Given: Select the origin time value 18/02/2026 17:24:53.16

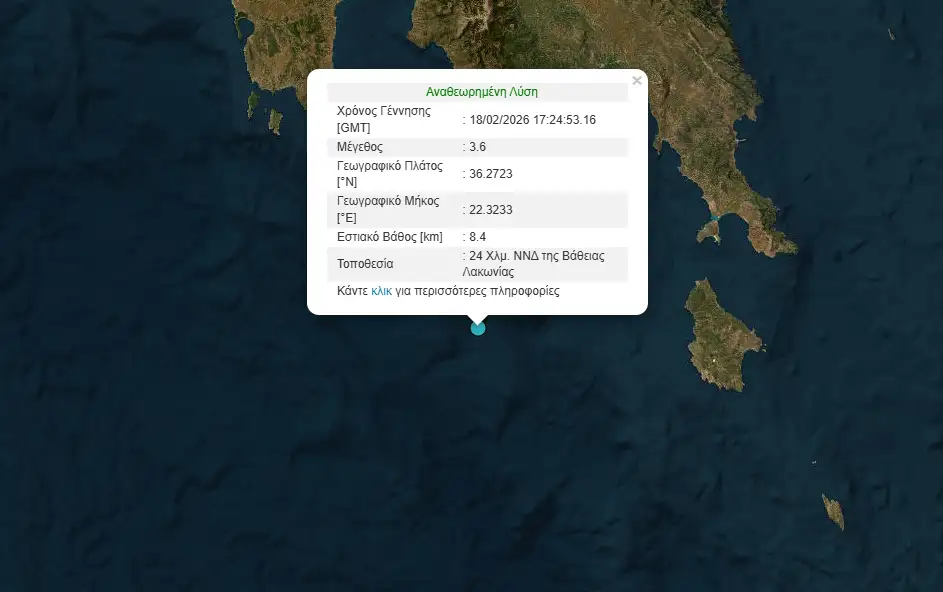Looking at the screenshot, I should click(x=532, y=120).
